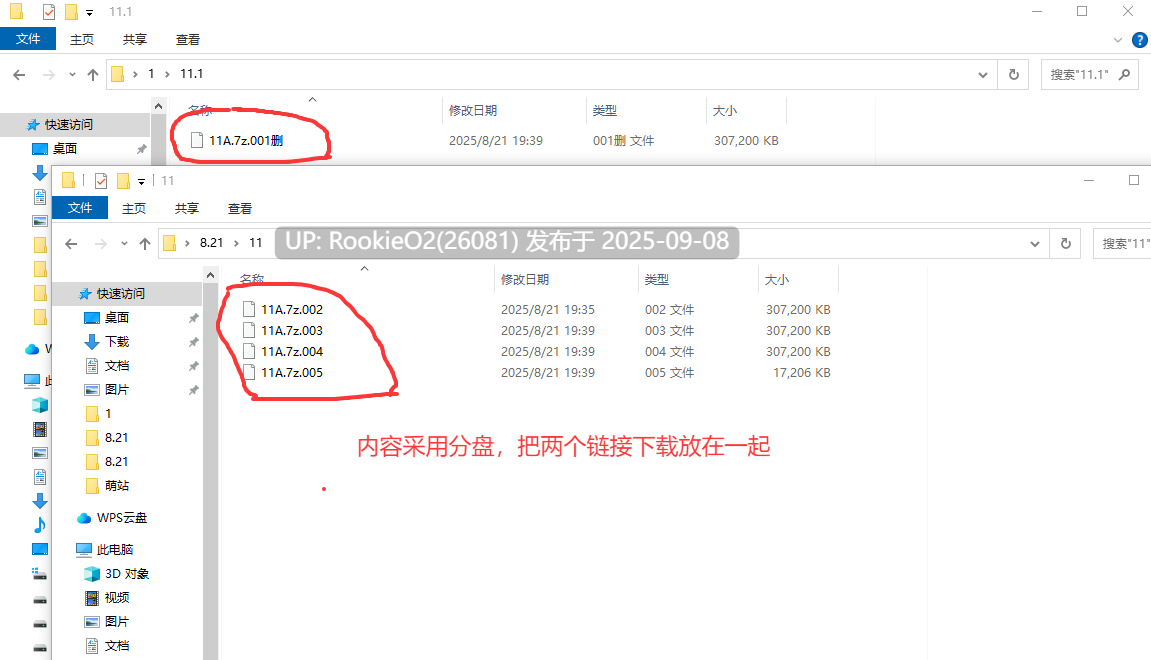Select 桌面 in 11.1 window sidebar

[65, 148]
